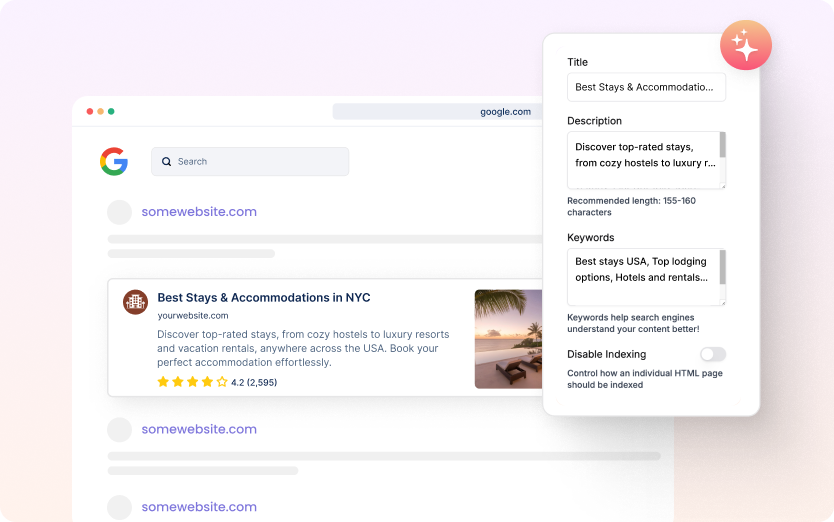
Task: Click the Description text area
Action: pyautogui.click(x=642, y=159)
